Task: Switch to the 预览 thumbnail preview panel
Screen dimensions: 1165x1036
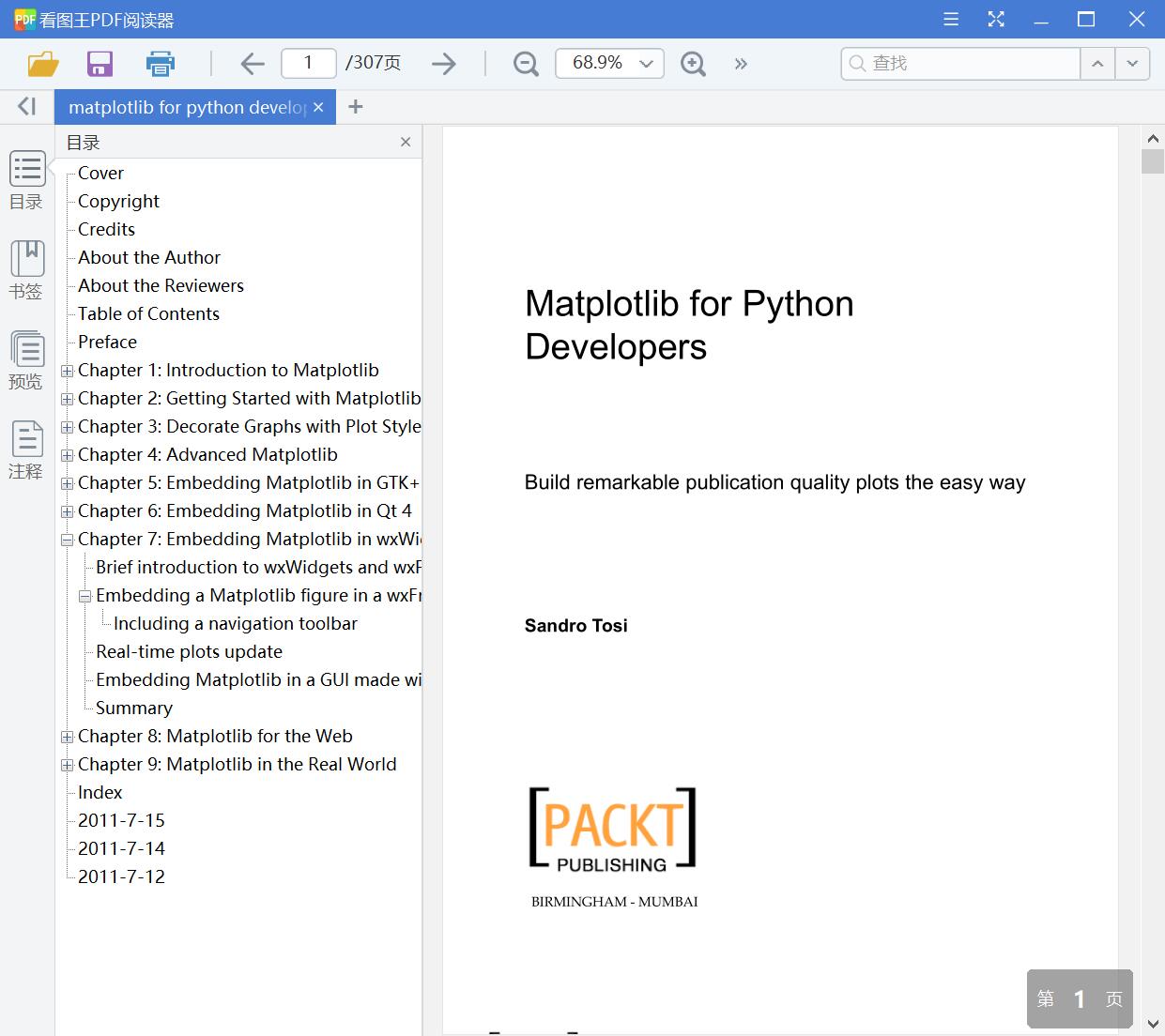Action: 26,360
